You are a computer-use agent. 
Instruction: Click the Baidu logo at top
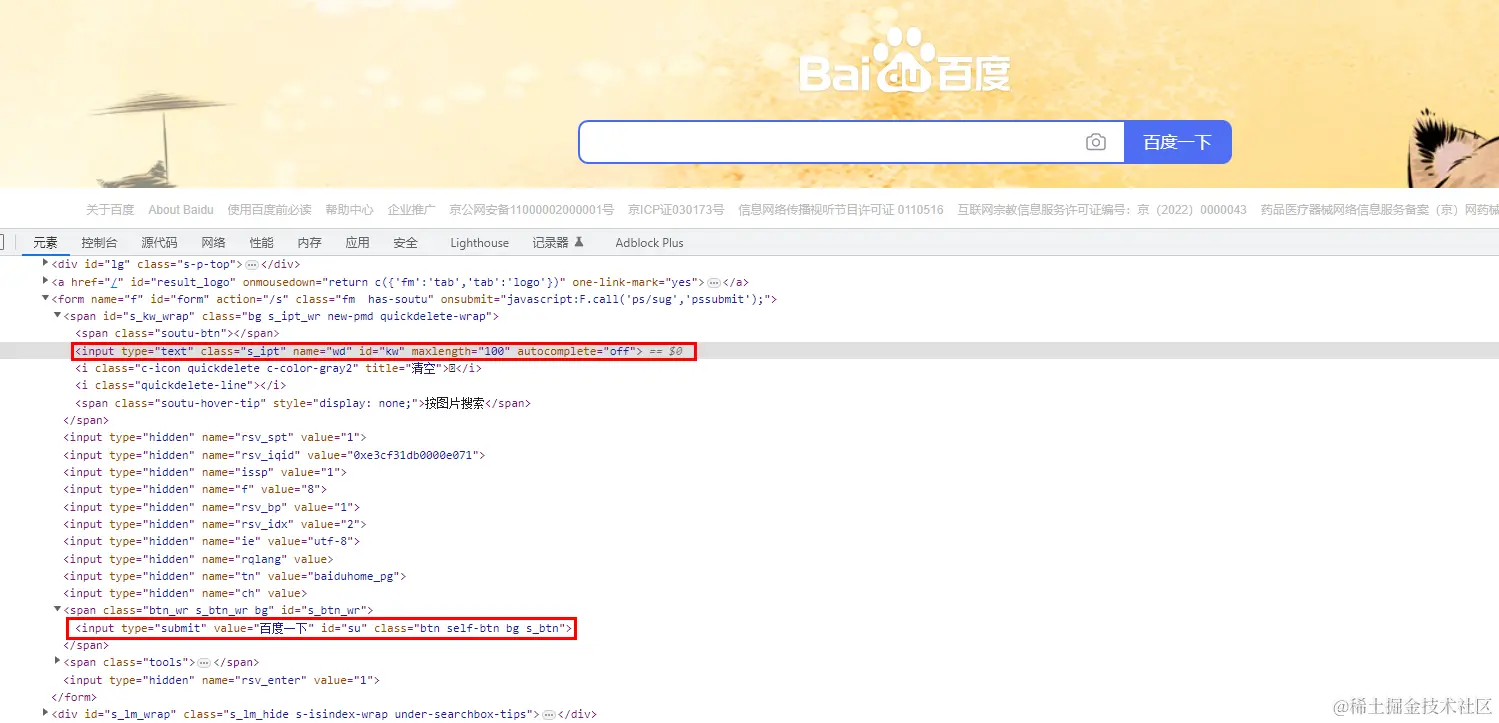pyautogui.click(x=904, y=61)
